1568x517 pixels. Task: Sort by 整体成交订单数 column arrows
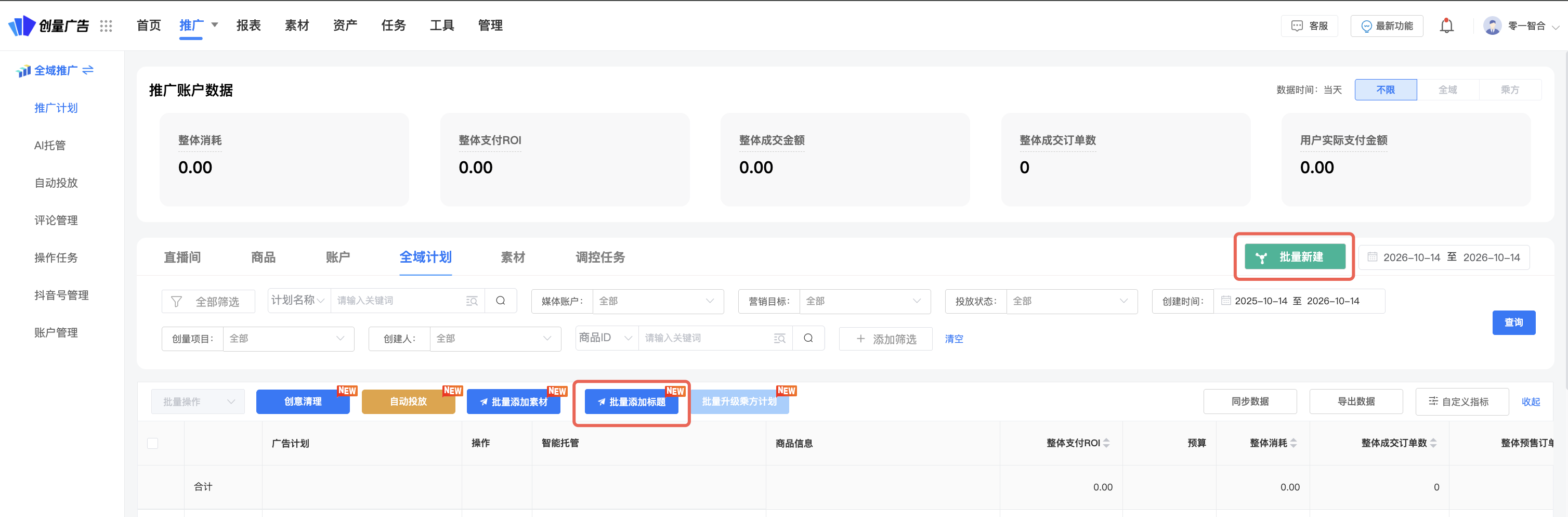click(1433, 443)
